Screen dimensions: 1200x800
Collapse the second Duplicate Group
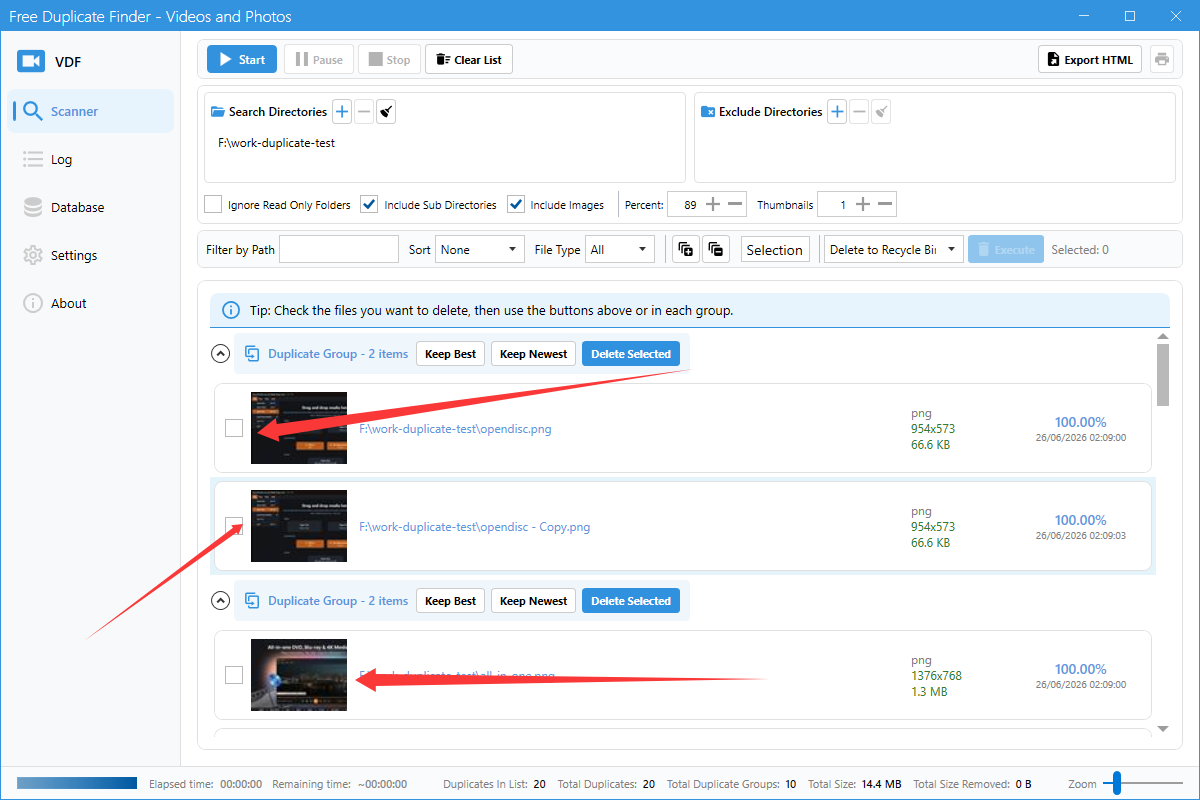coord(221,601)
